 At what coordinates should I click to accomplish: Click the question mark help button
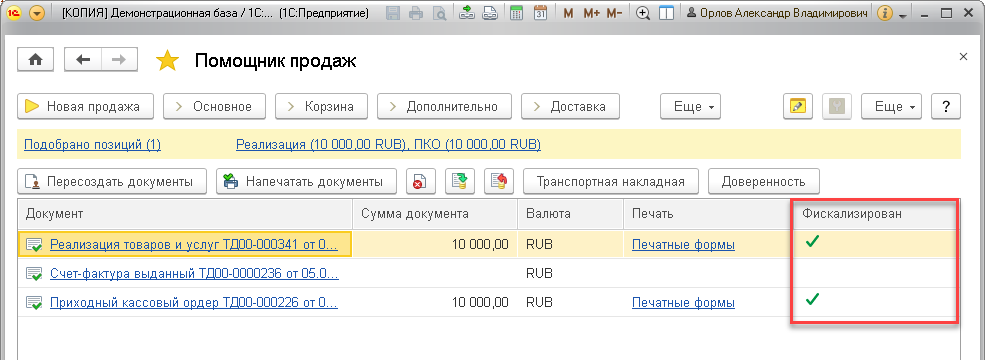[946, 107]
